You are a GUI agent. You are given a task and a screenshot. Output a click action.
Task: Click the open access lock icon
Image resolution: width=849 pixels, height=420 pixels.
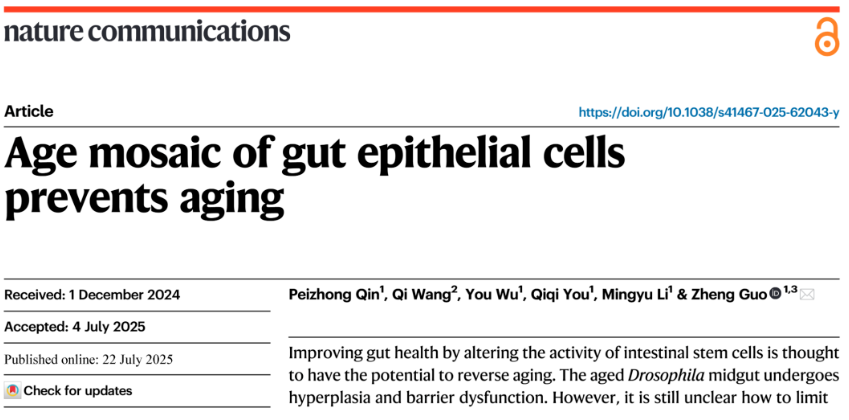coord(826,38)
